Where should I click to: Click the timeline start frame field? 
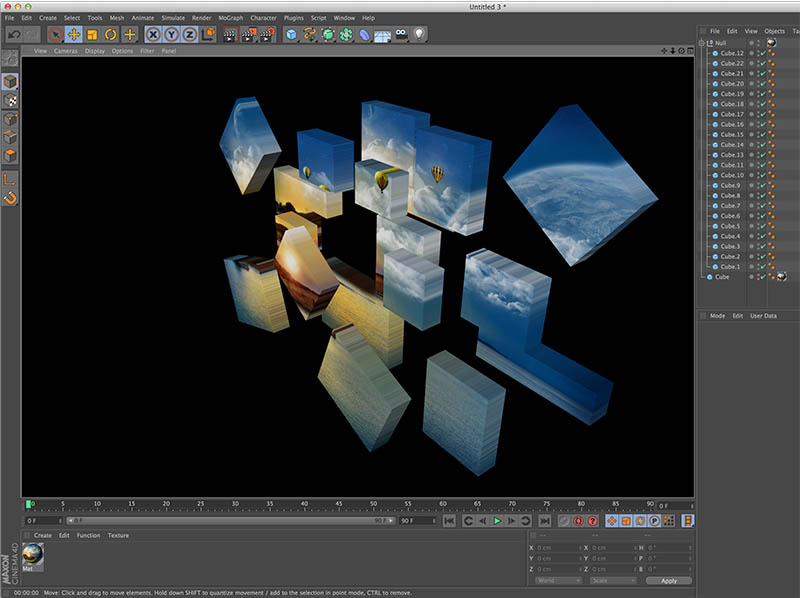[x=43, y=521]
